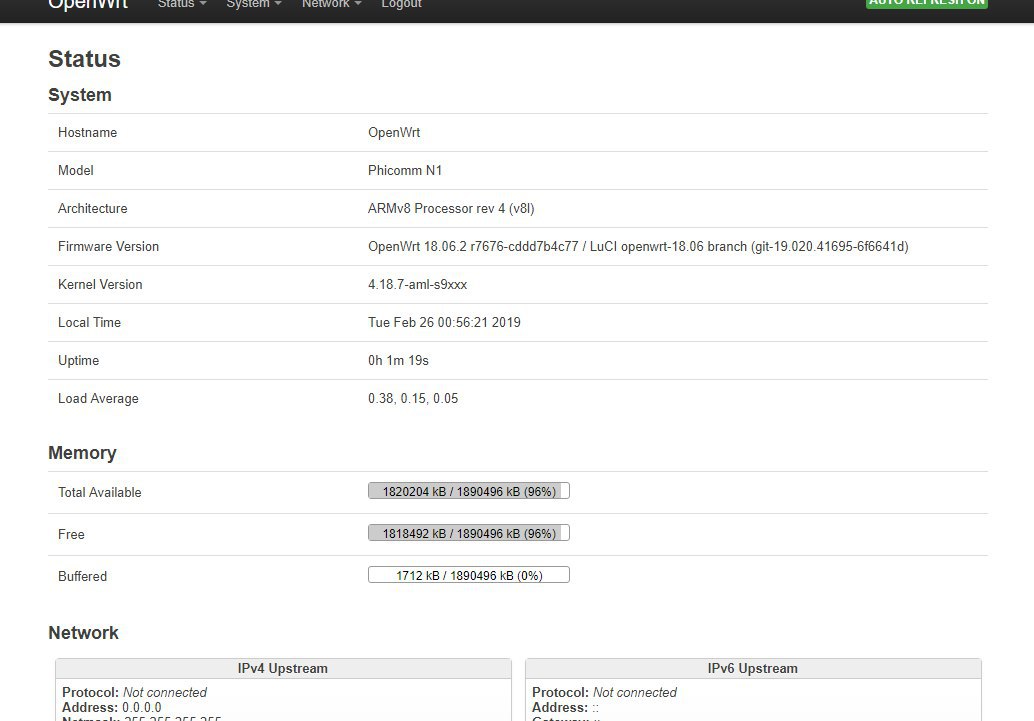
Task: Click the IPv4 Upstream panel header
Action: tap(283, 668)
